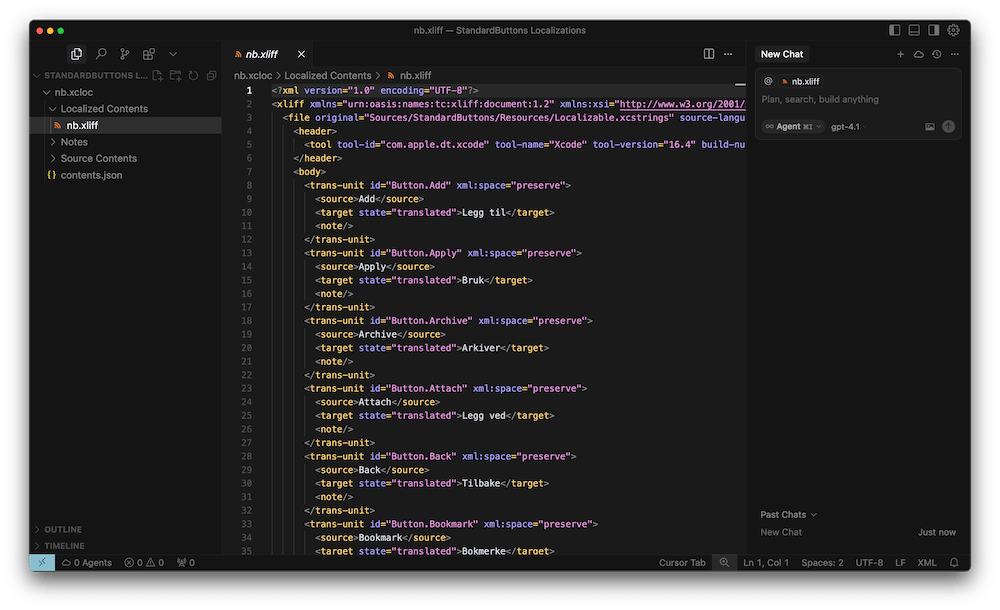1000x610 pixels.
Task: Open the chat panel more options
Action: tap(955, 54)
